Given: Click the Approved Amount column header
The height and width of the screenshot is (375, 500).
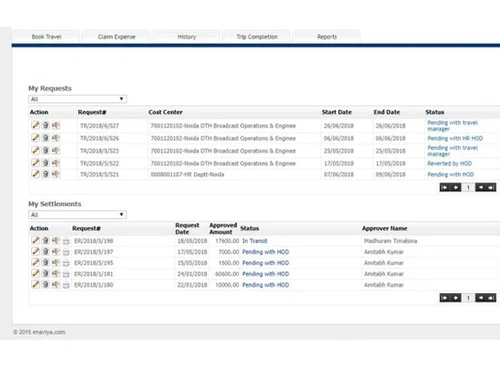Looking at the screenshot, I should tap(223, 228).
